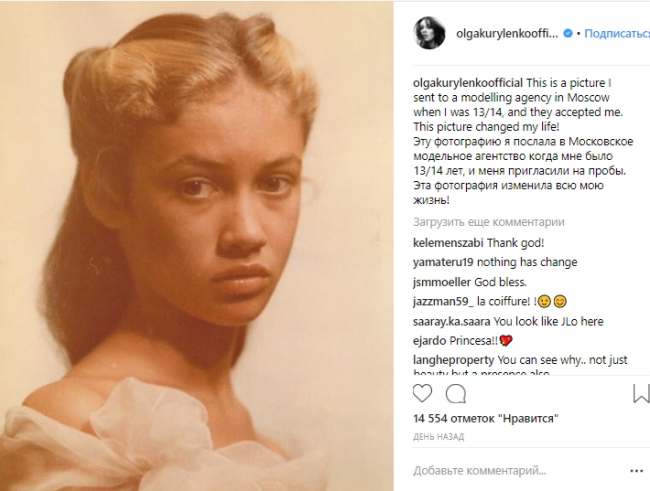
Task: Click the heart like icon
Action: pyautogui.click(x=422, y=393)
